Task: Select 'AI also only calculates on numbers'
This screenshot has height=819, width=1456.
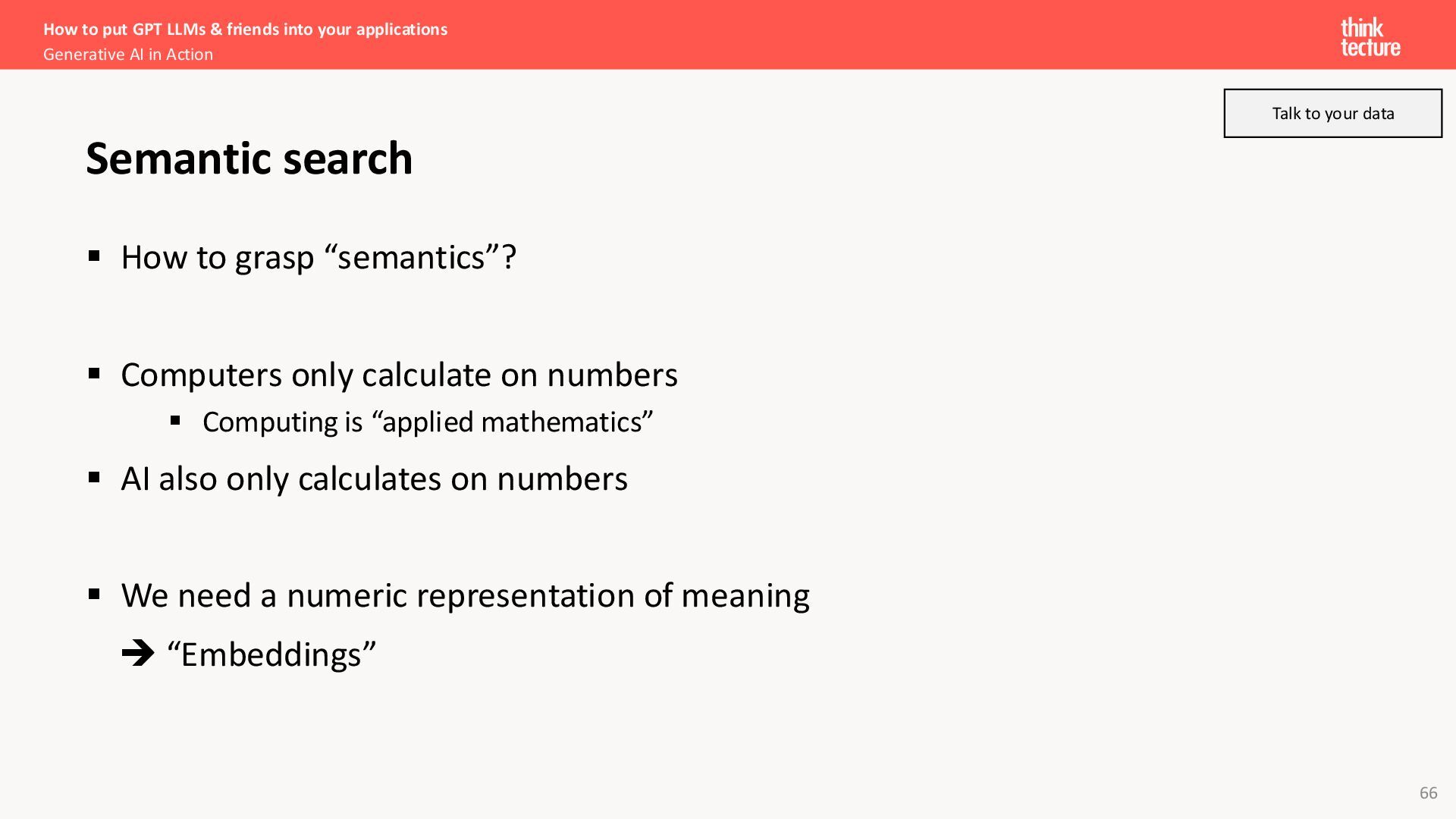Action: click(374, 479)
